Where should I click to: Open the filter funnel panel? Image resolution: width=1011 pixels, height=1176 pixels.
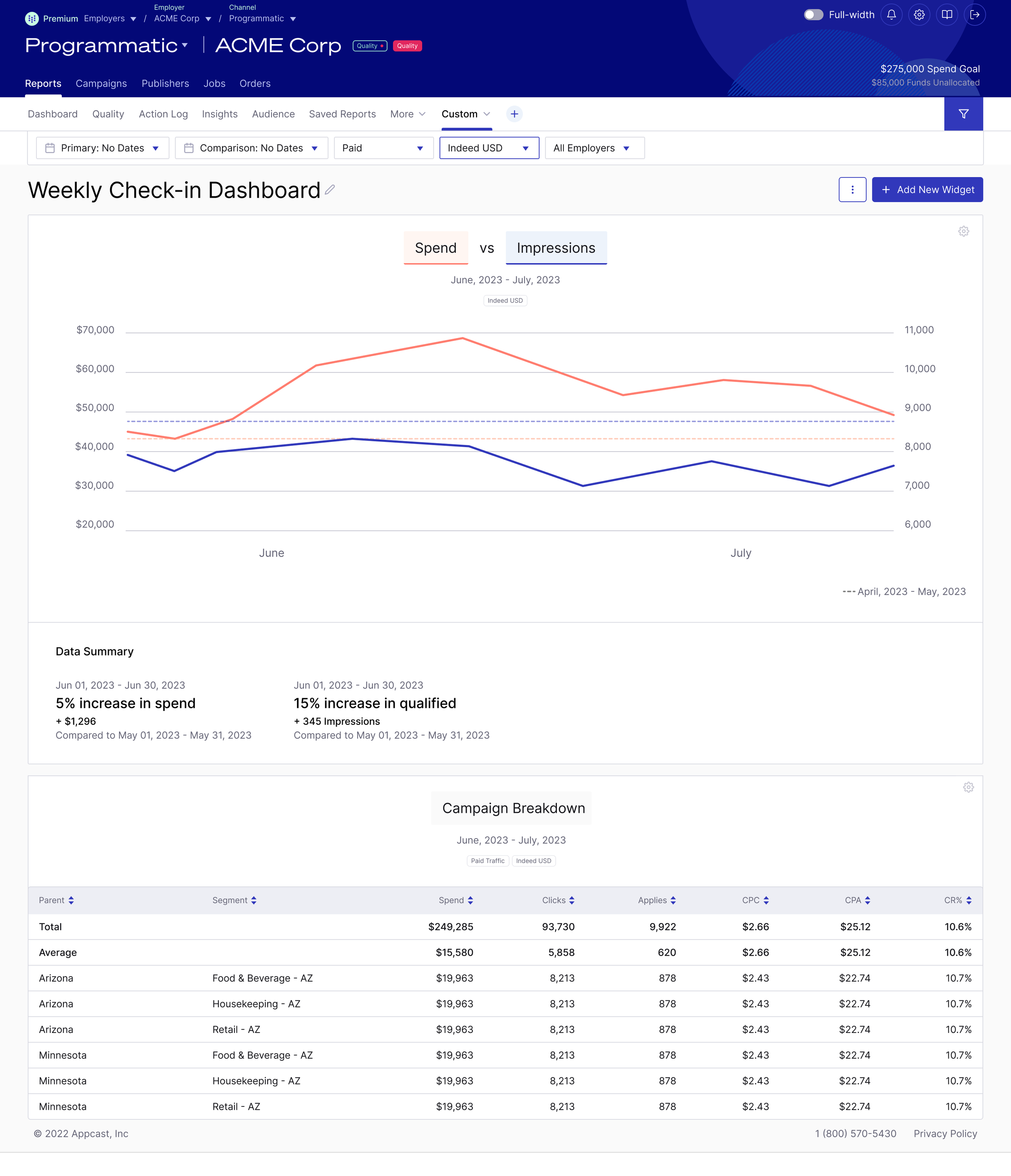click(963, 114)
